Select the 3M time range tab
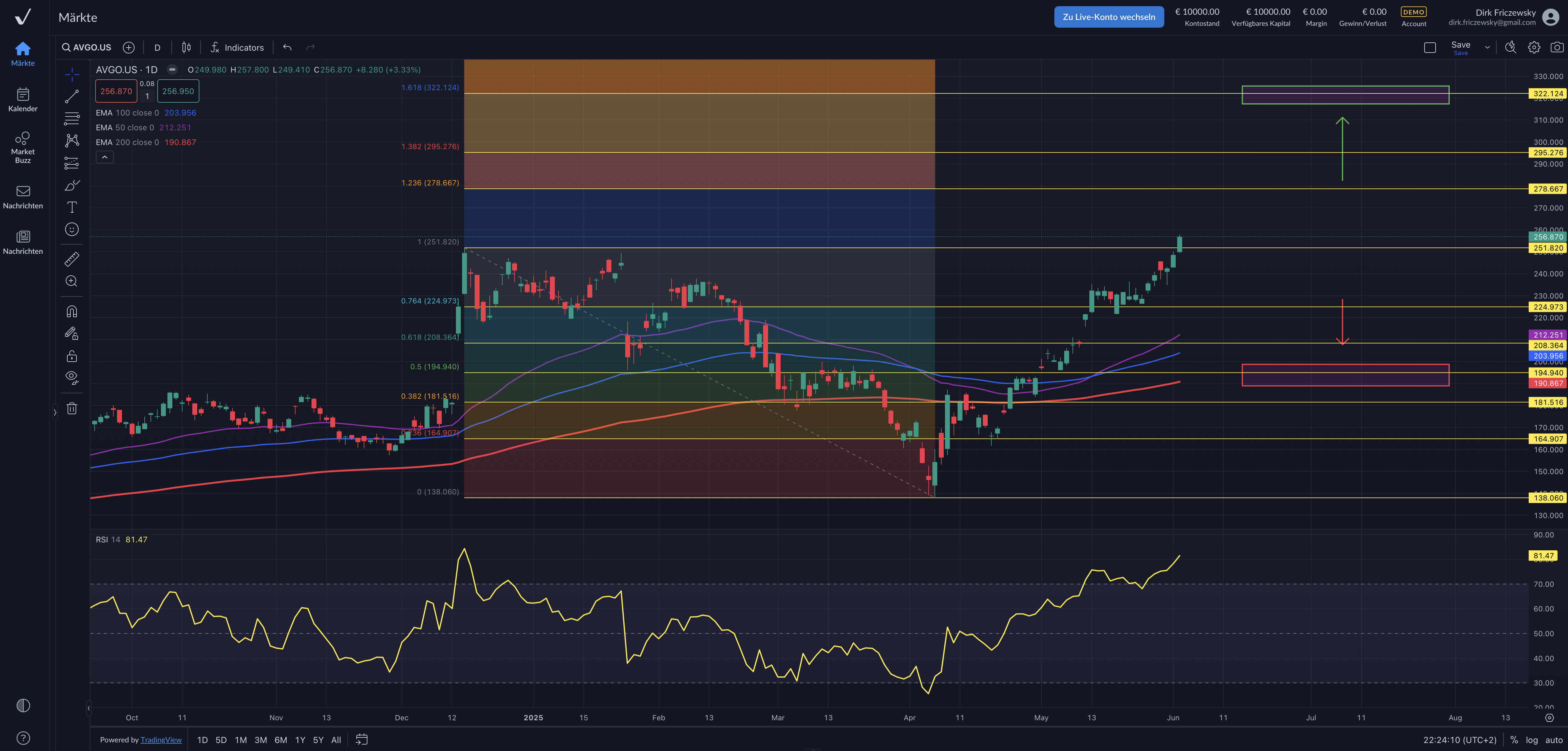 (x=261, y=740)
